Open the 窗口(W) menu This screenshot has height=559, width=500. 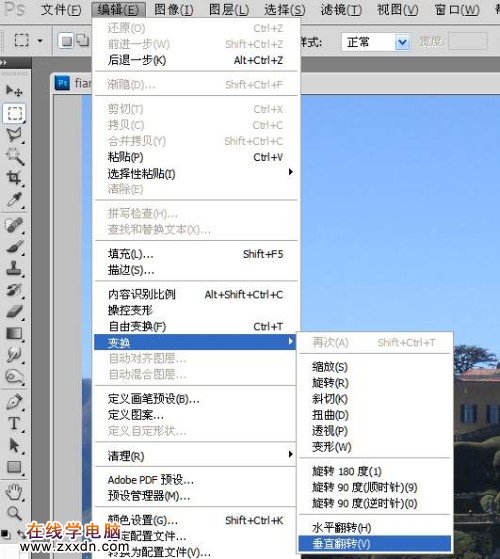coord(457,10)
